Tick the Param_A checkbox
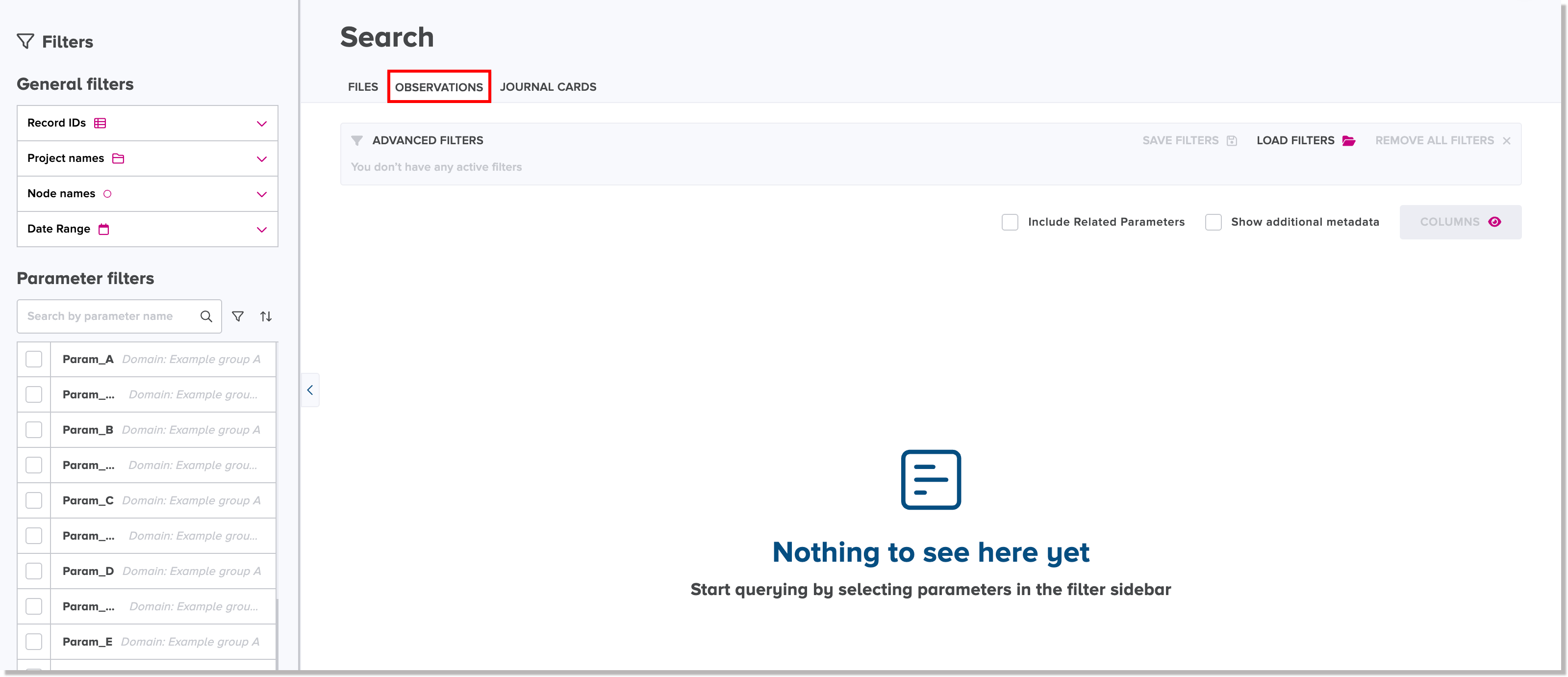Screen dimensions: 1568x677 click(x=34, y=359)
